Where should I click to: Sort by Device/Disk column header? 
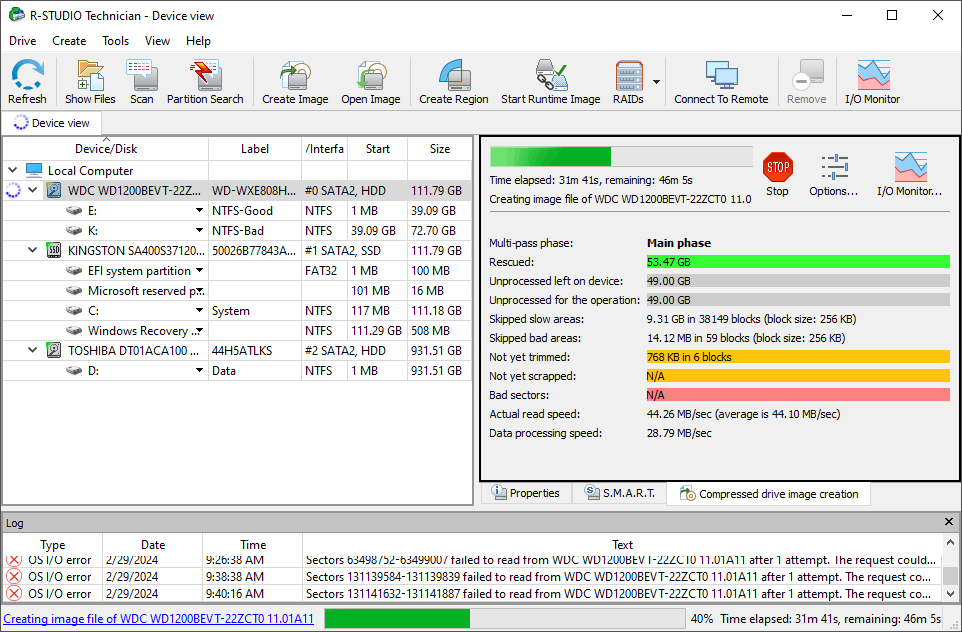tap(106, 148)
